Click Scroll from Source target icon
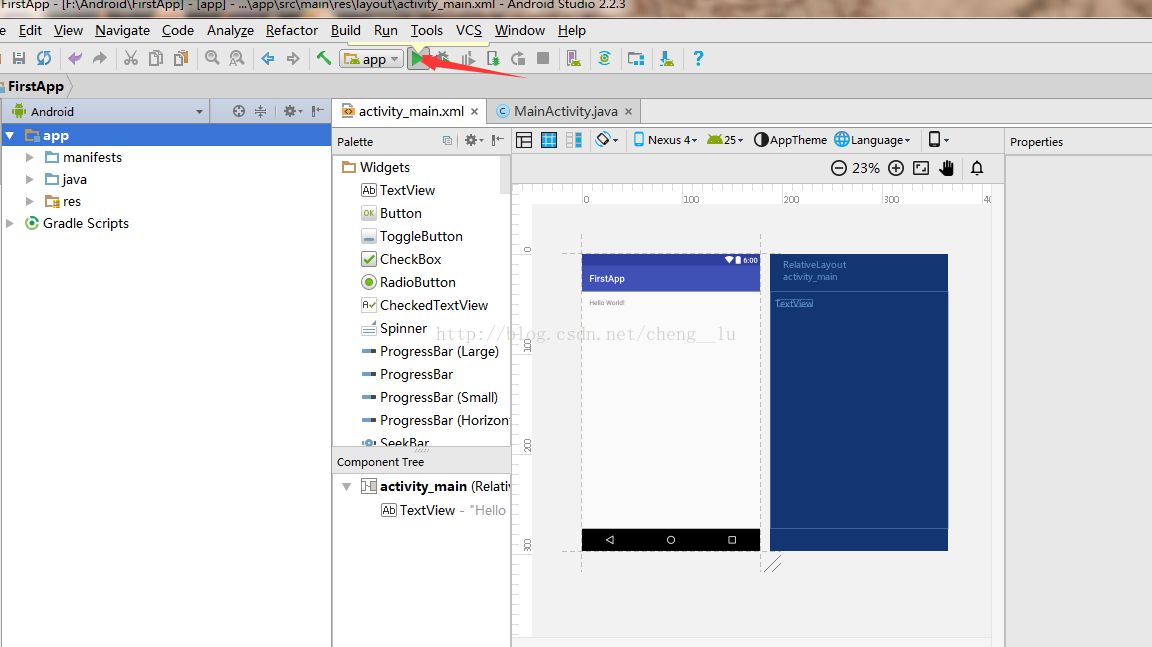The height and width of the screenshot is (647, 1152). point(239,111)
